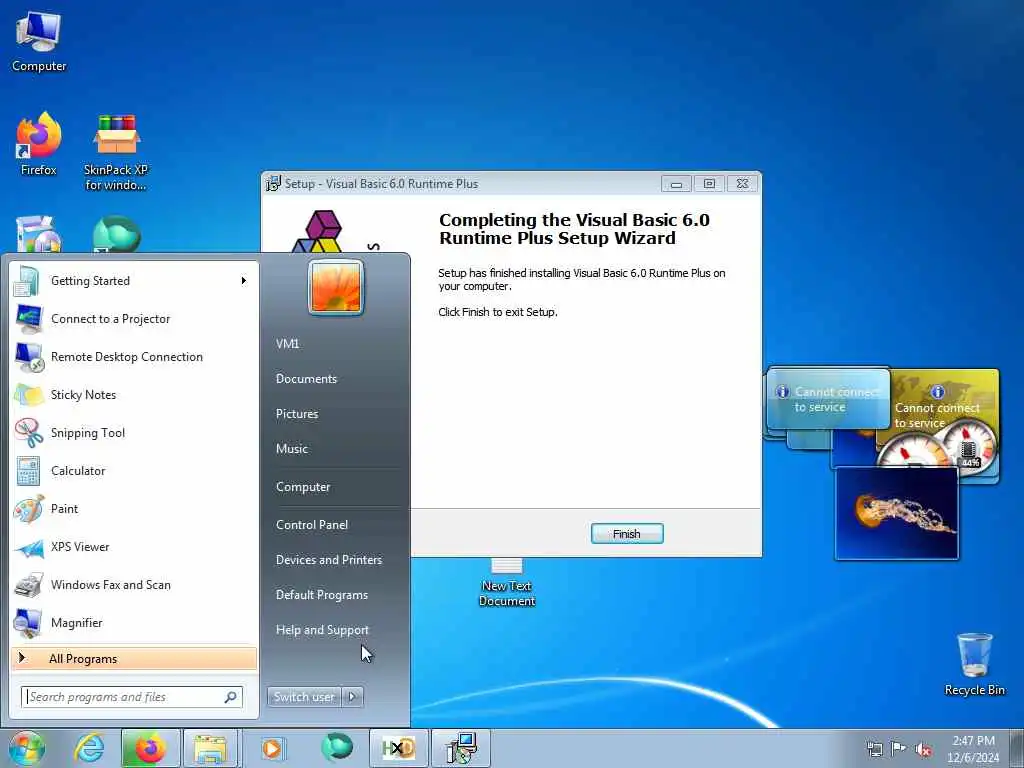The width and height of the screenshot is (1024, 768).
Task: Open Default Programs
Action: (322, 595)
